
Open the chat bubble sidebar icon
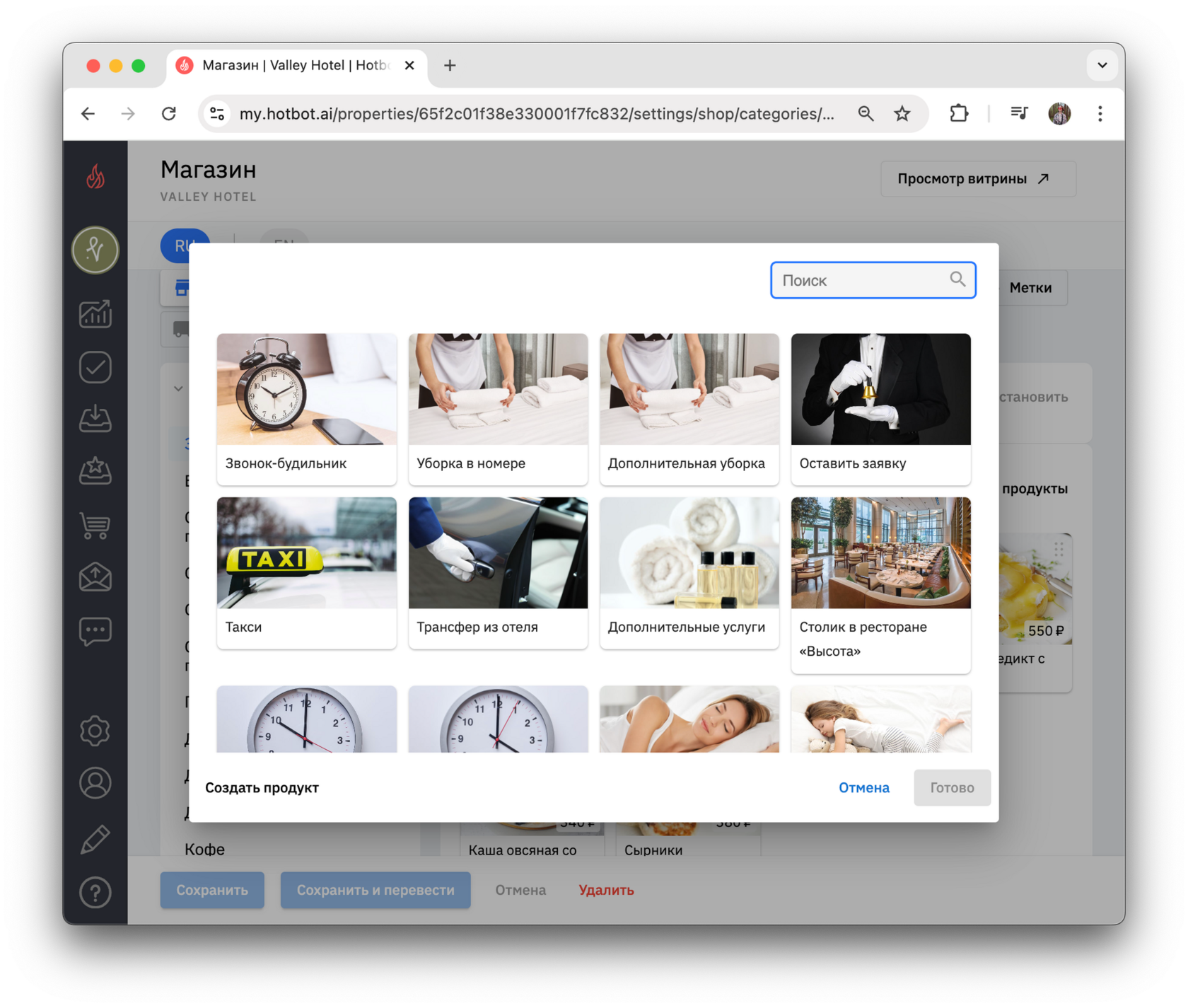tap(95, 631)
